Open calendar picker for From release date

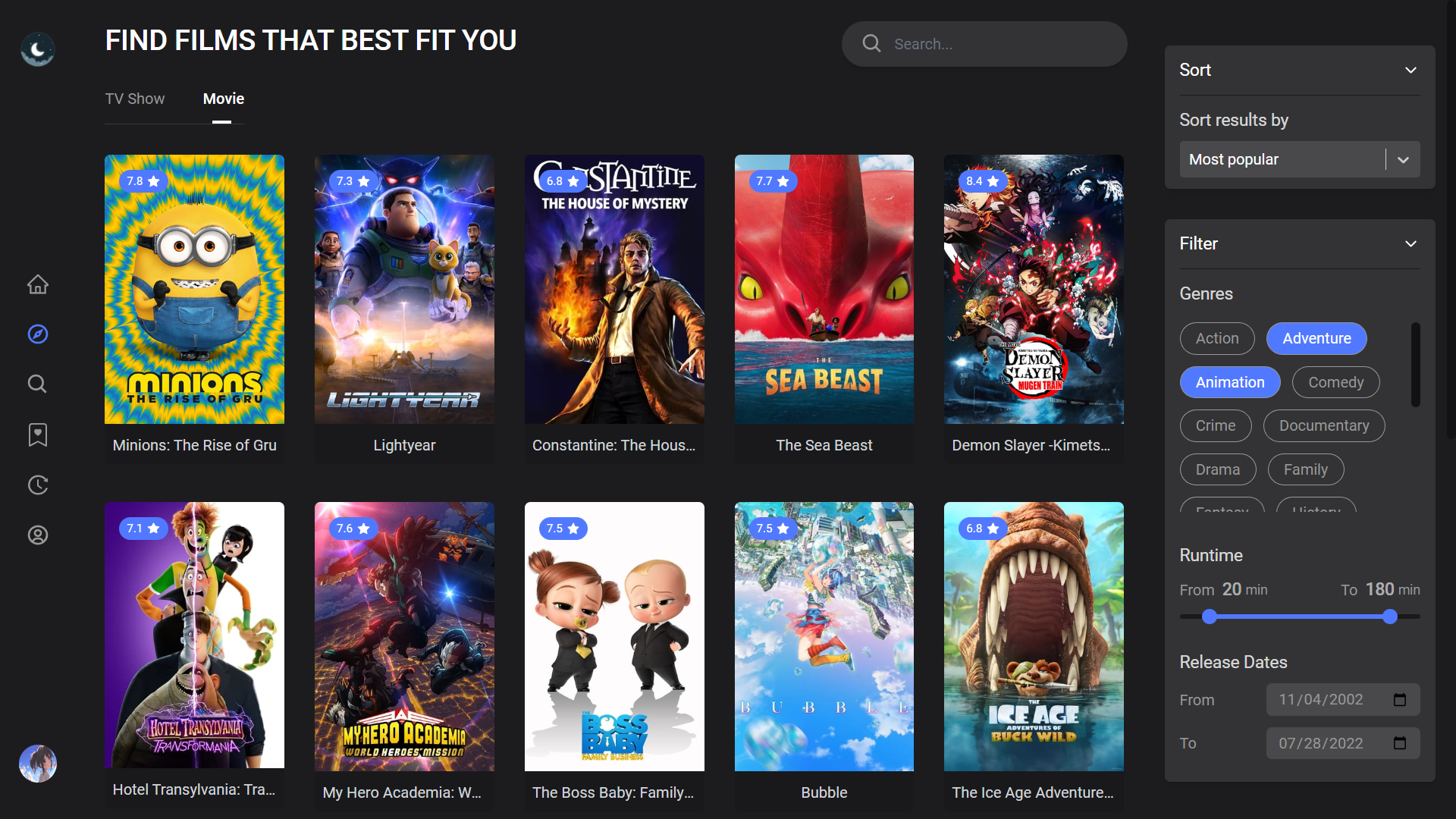[1400, 700]
